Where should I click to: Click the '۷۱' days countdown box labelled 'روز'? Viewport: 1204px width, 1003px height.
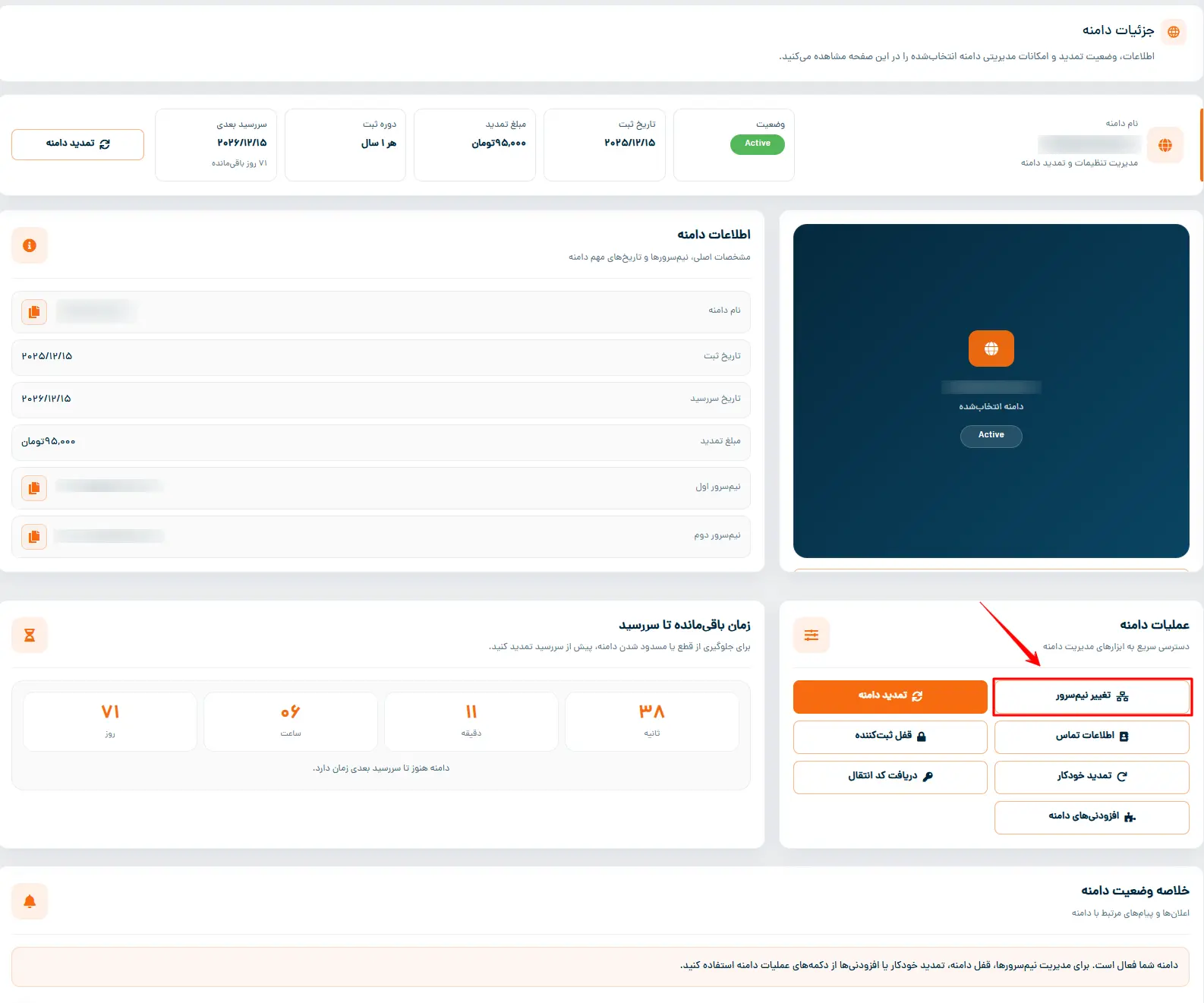click(110, 721)
